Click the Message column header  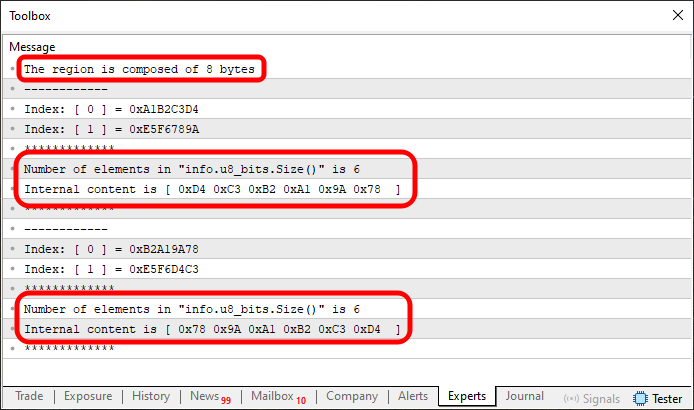[x=32, y=47]
